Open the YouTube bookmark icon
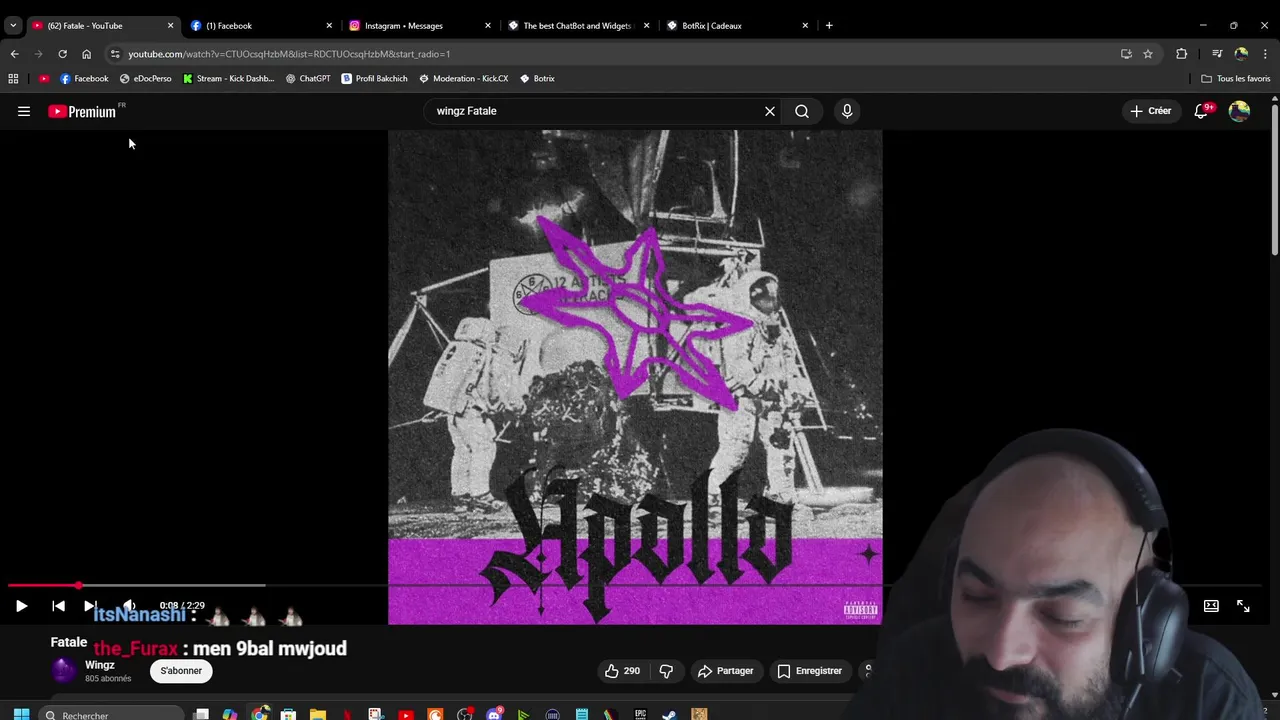 (44, 78)
